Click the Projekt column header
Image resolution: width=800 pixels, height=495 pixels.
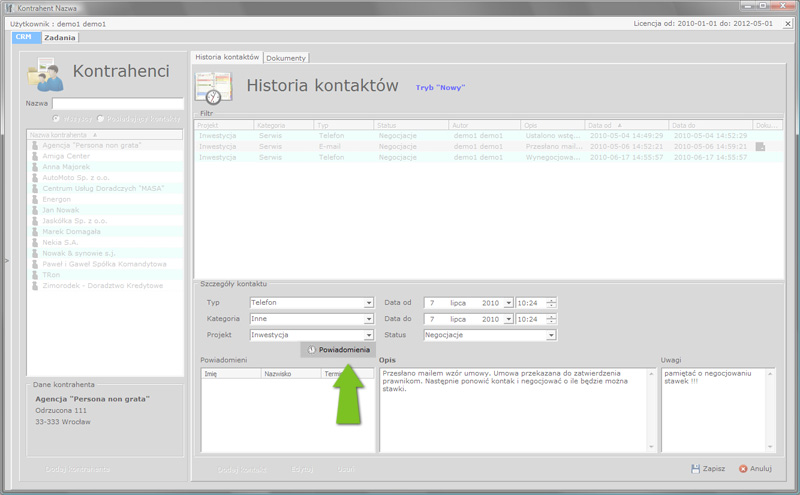tap(224, 125)
